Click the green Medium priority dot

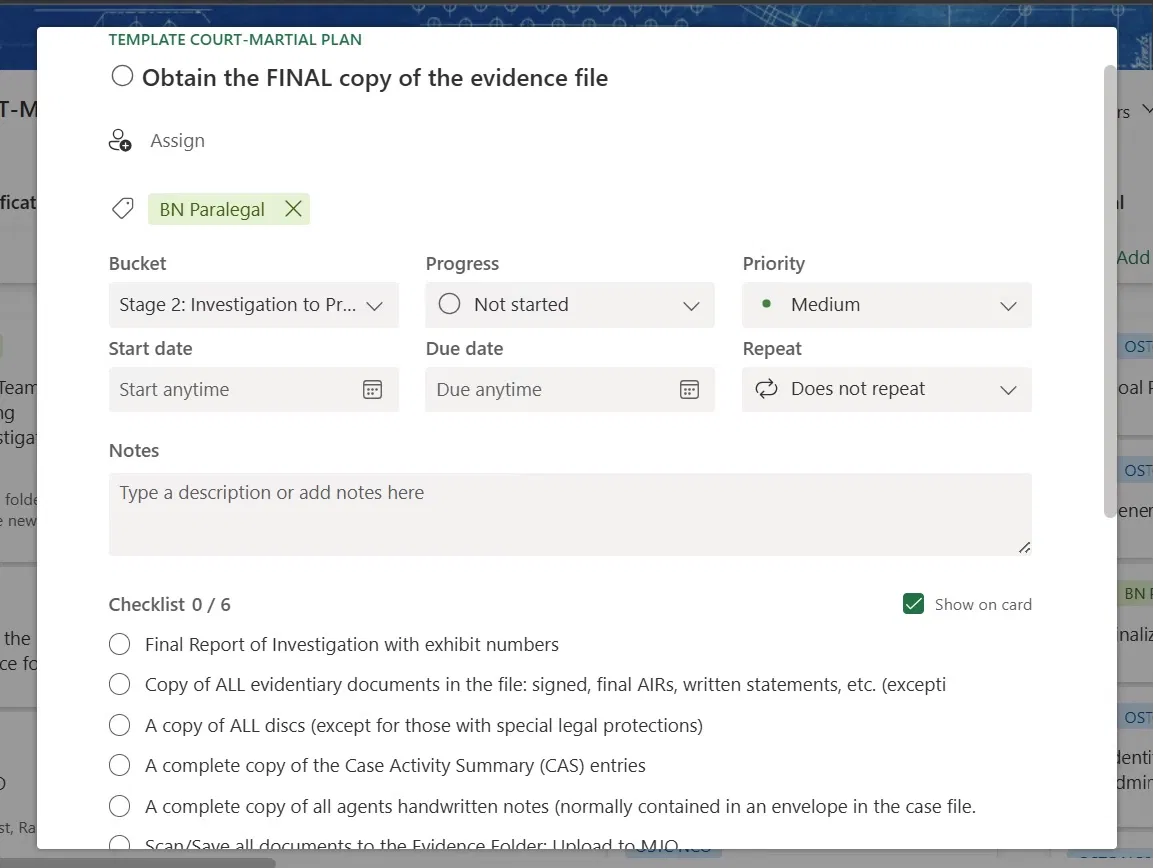(766, 303)
